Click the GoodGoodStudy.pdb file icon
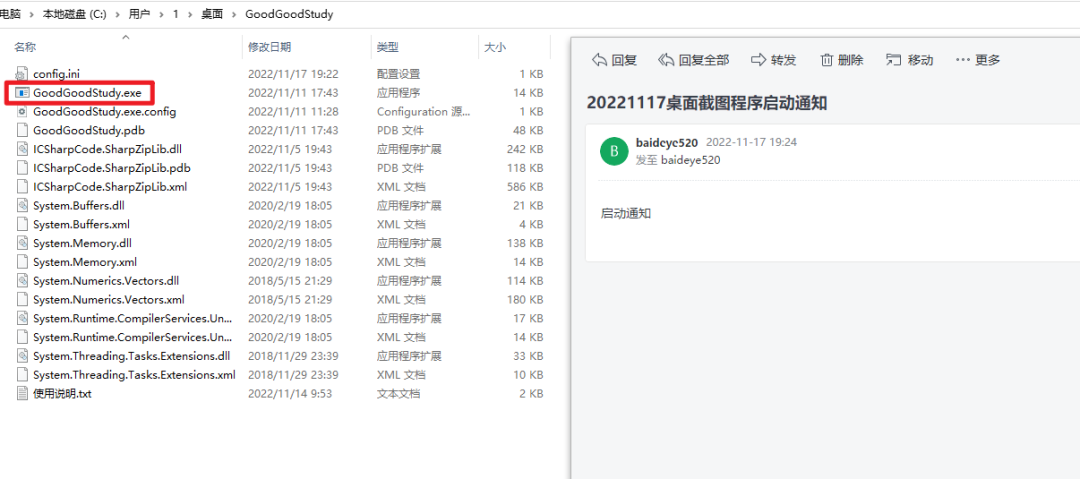This screenshot has width=1080, height=479. click(x=21, y=130)
